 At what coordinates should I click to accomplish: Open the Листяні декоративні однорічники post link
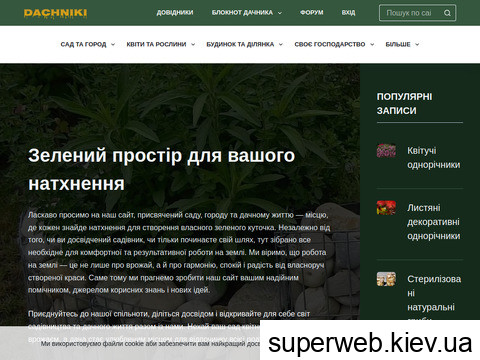point(433,222)
